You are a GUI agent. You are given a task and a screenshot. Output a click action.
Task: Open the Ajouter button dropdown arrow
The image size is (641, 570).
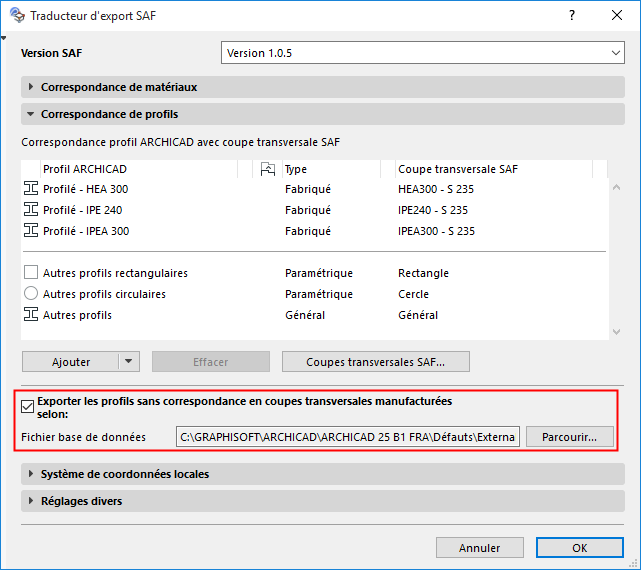[x=129, y=361]
